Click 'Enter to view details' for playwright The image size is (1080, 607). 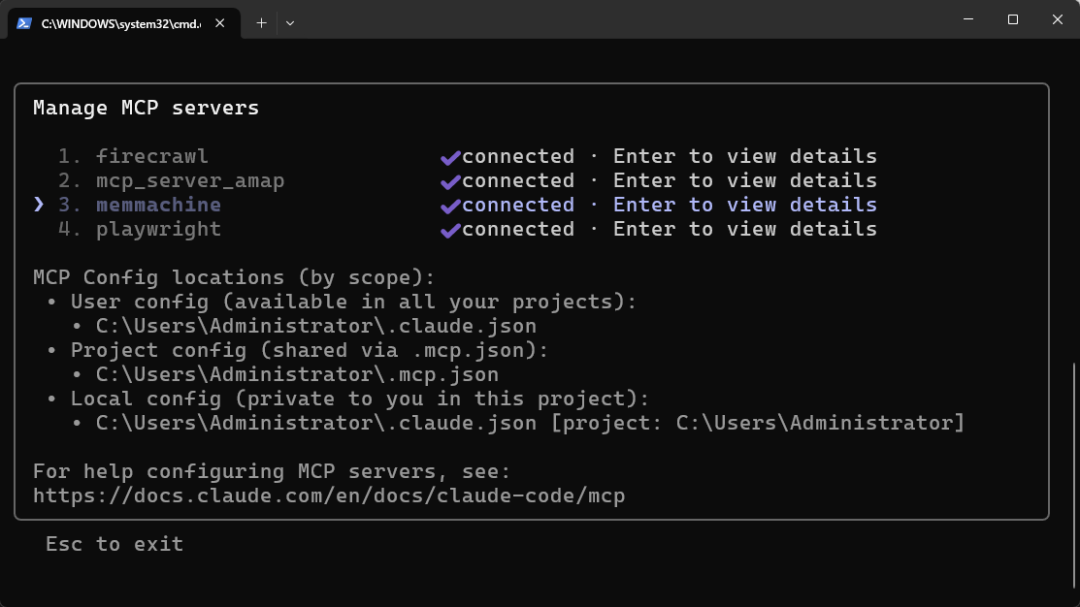[x=745, y=229]
